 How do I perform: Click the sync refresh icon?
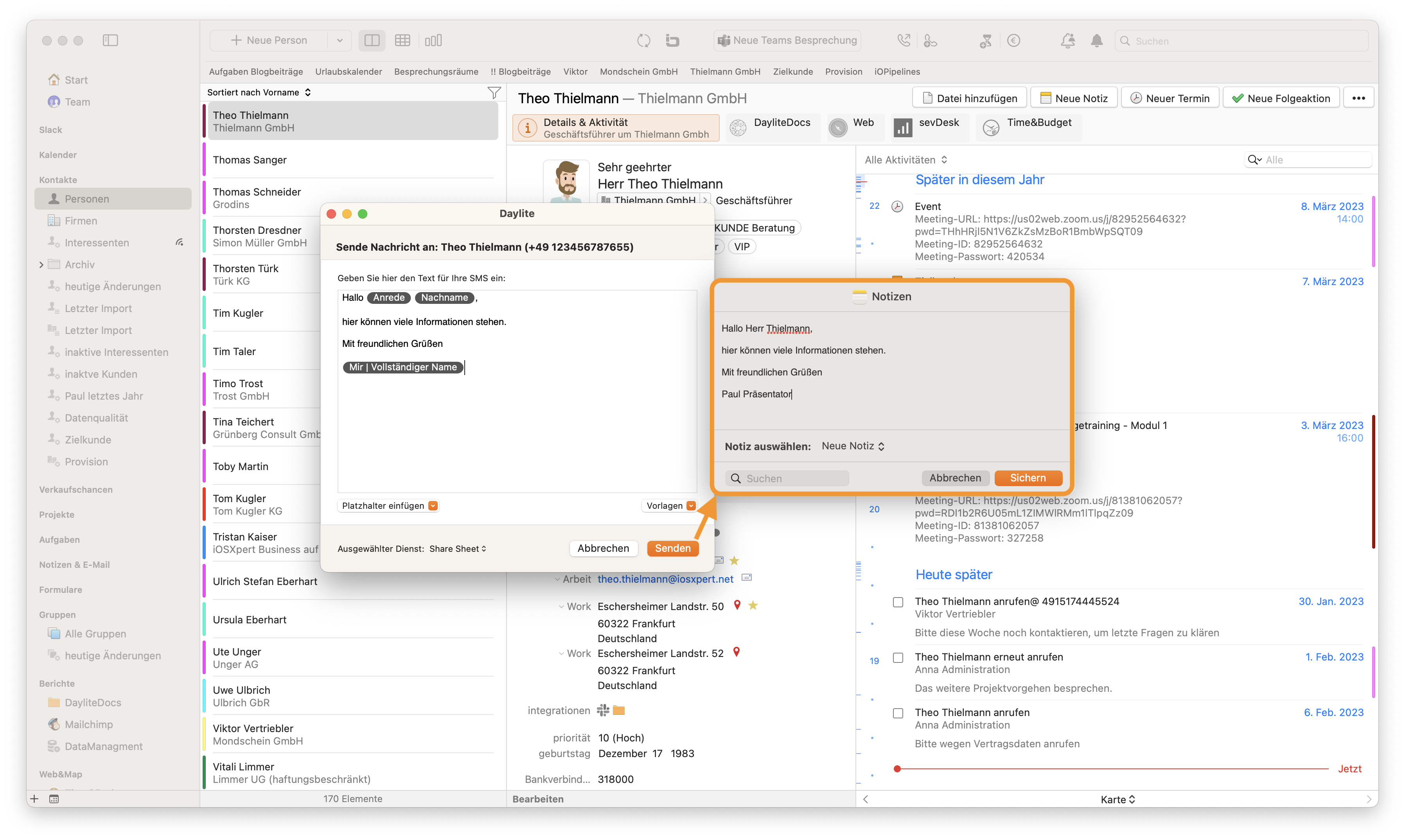(643, 40)
